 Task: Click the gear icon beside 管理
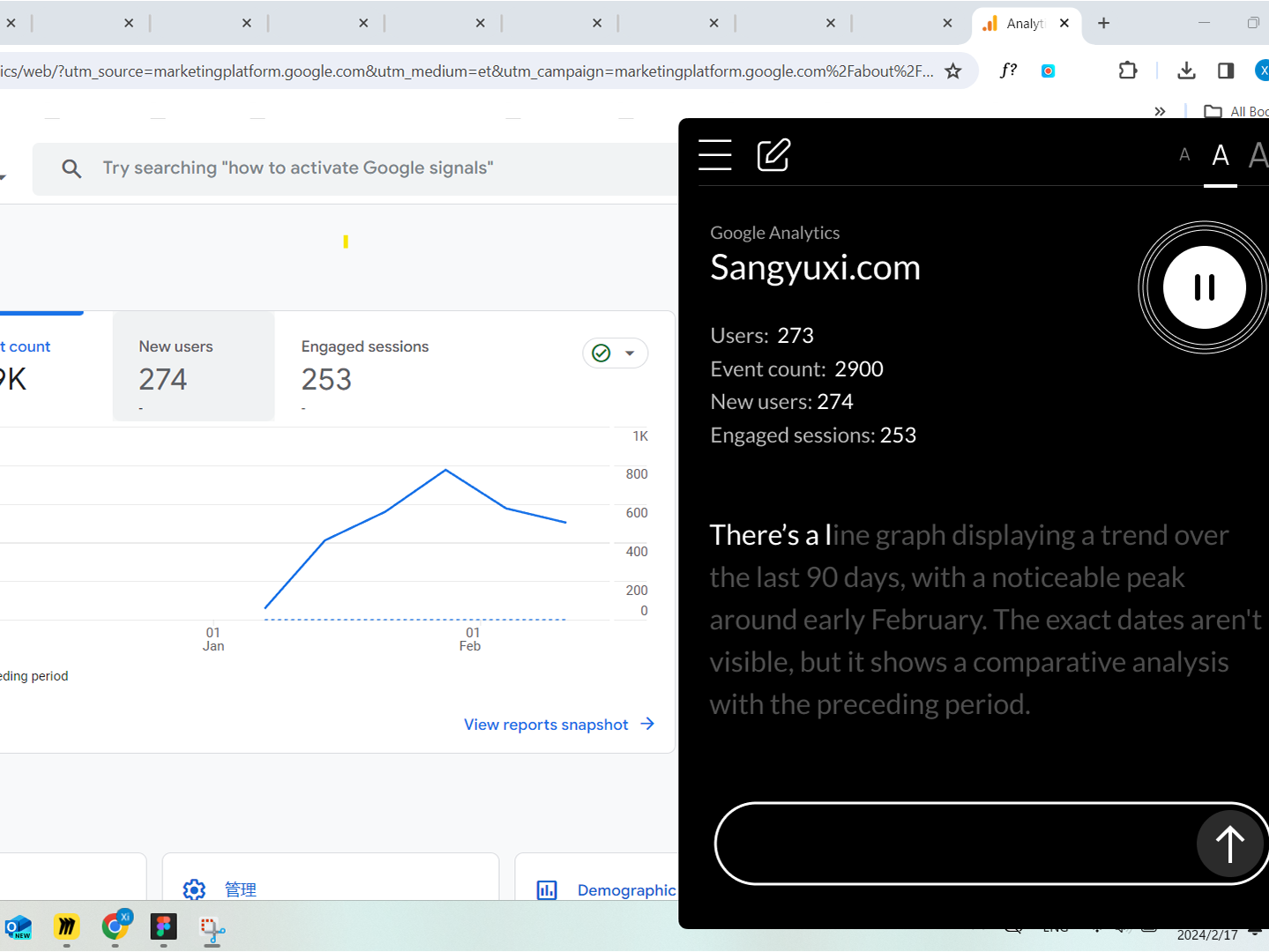pyautogui.click(x=194, y=889)
